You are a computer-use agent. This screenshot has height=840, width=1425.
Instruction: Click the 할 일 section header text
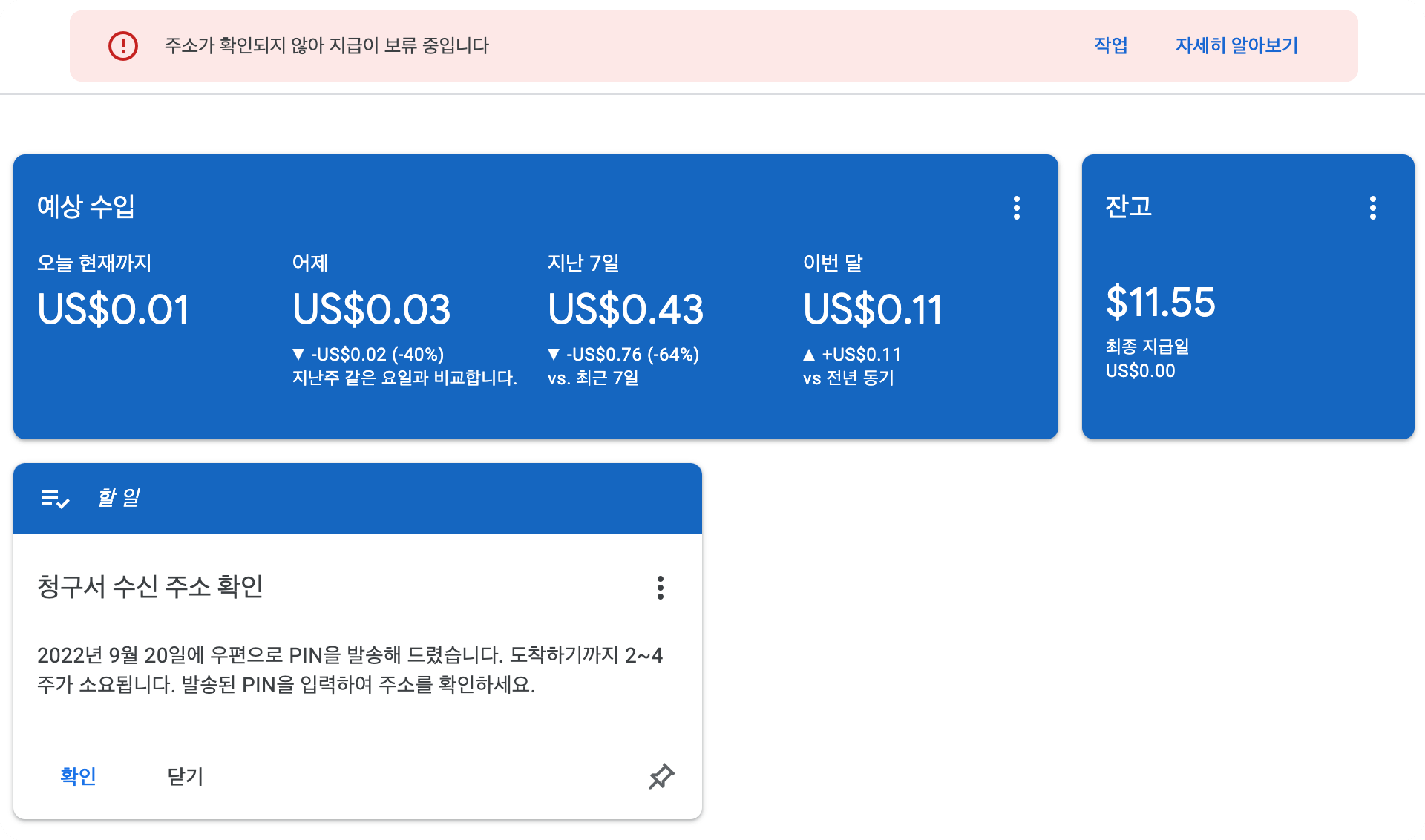119,498
